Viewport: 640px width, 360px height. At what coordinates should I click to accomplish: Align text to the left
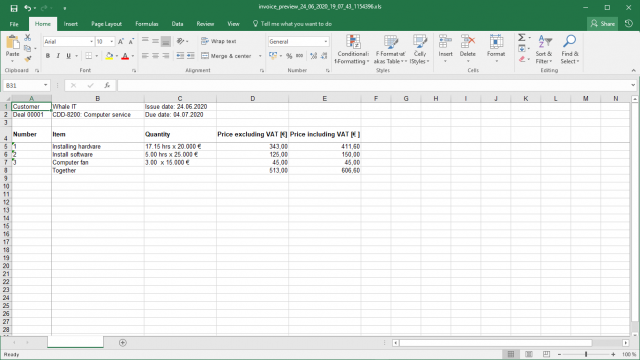[145, 56]
